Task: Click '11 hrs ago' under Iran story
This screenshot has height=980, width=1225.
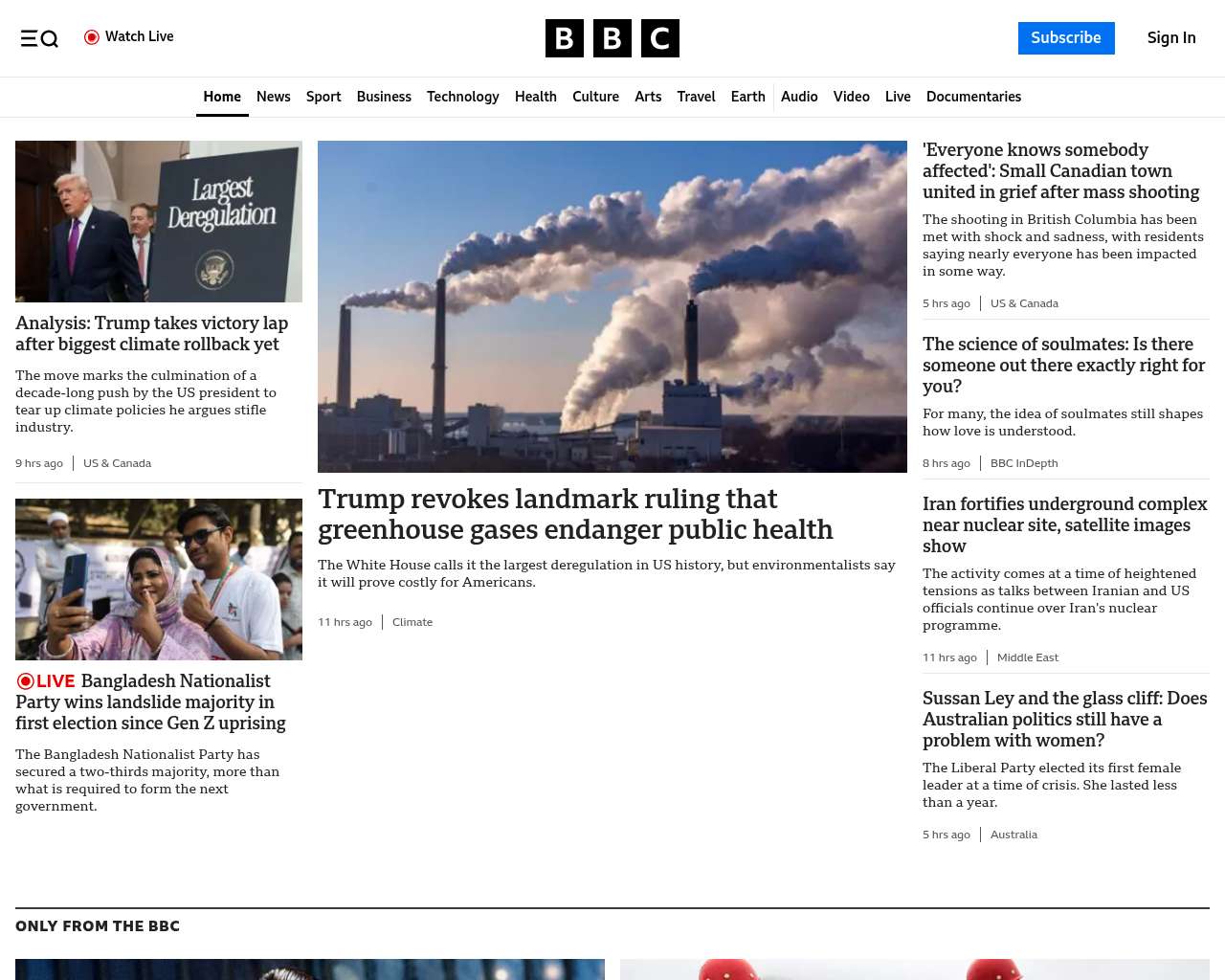Action: (949, 657)
